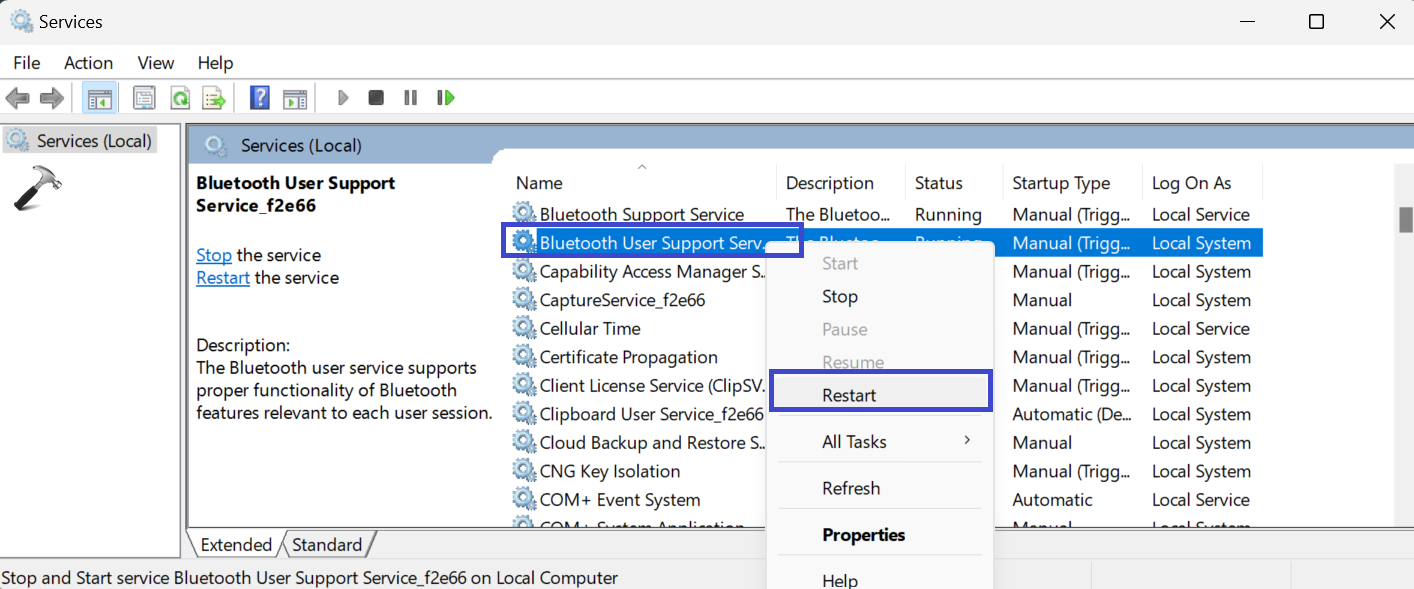Select Services (Local) in the console tree
This screenshot has height=589, width=1414.
coord(93,141)
